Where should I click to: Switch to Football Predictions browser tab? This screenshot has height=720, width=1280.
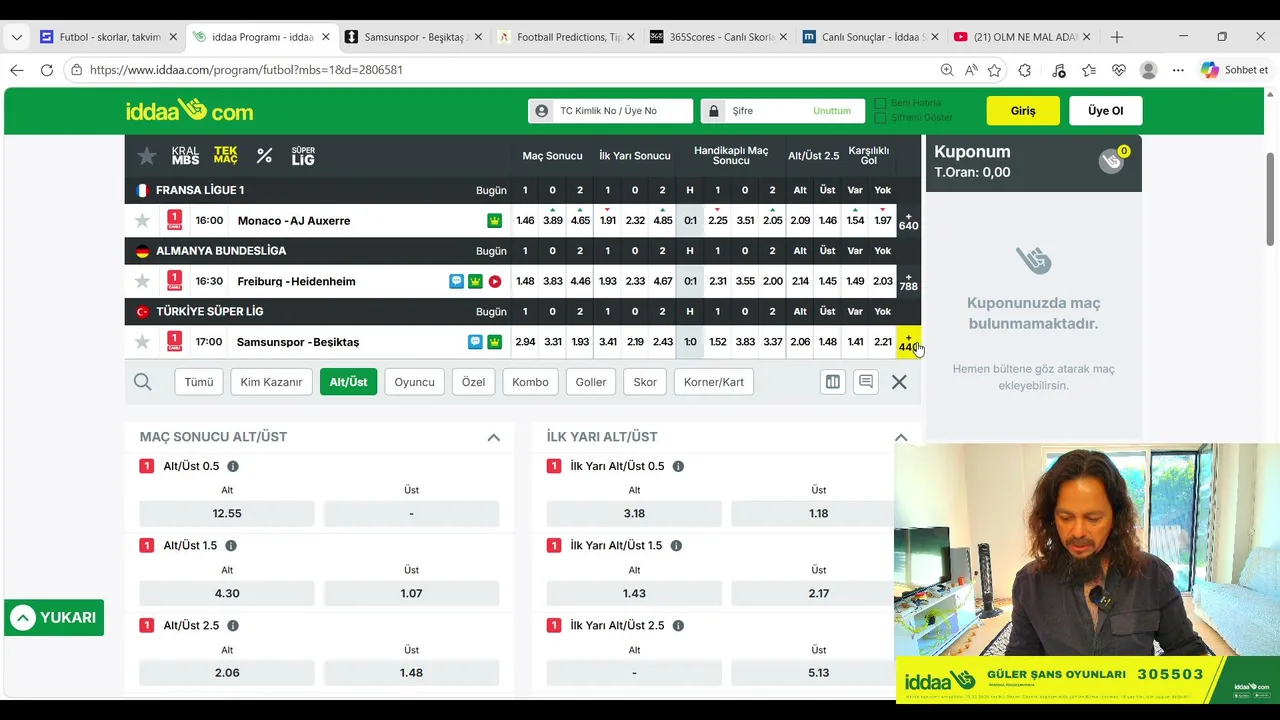(567, 37)
